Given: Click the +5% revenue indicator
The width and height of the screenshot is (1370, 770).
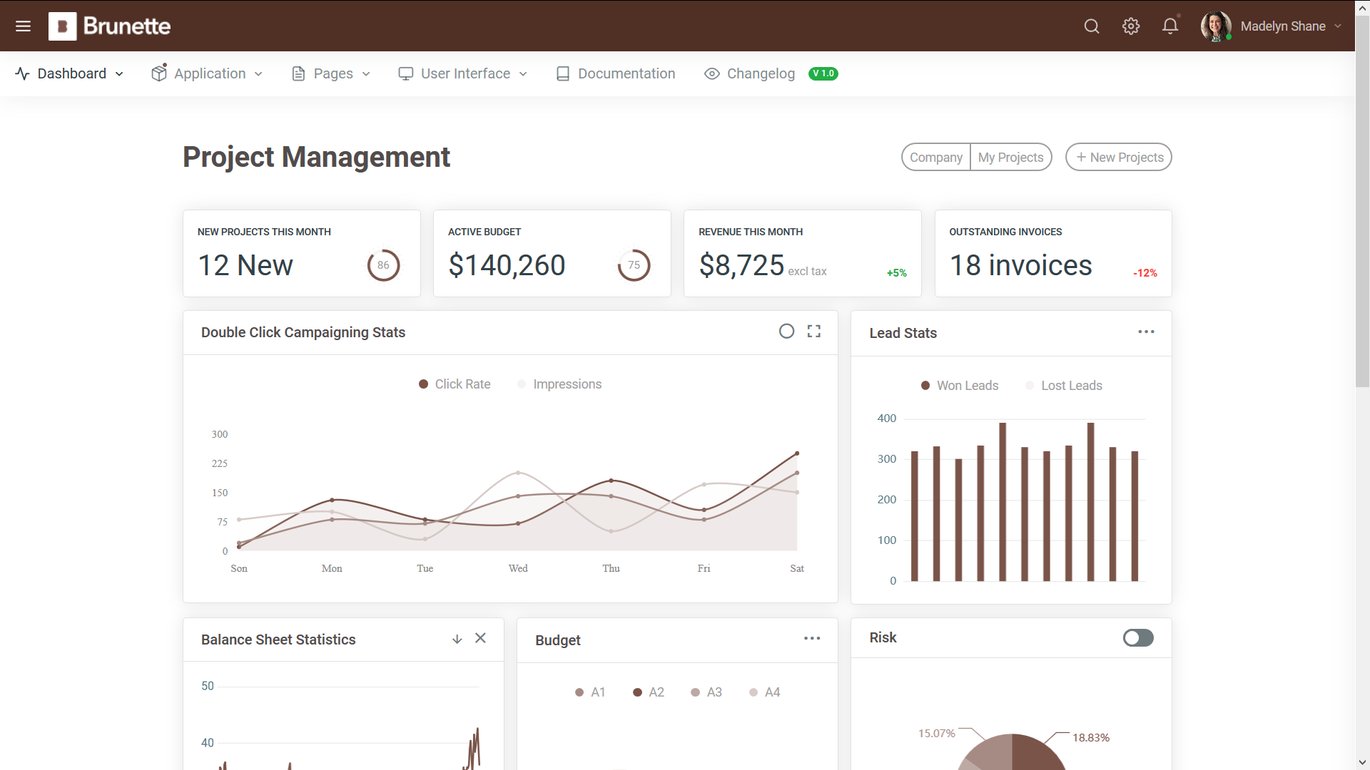Looking at the screenshot, I should [x=896, y=273].
